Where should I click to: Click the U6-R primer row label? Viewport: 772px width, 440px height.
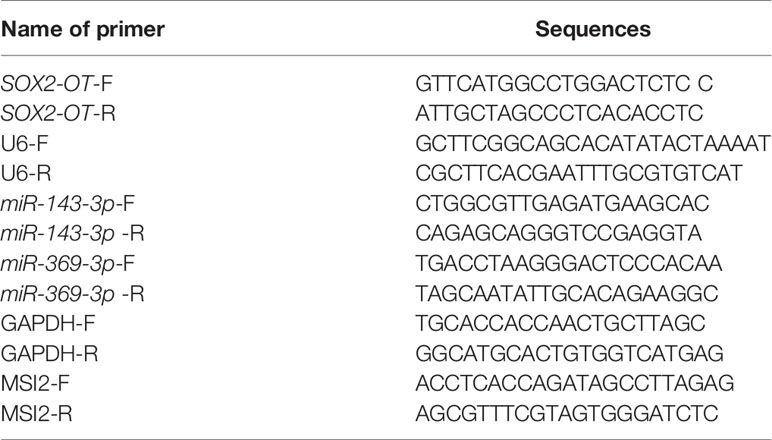tap(26, 174)
